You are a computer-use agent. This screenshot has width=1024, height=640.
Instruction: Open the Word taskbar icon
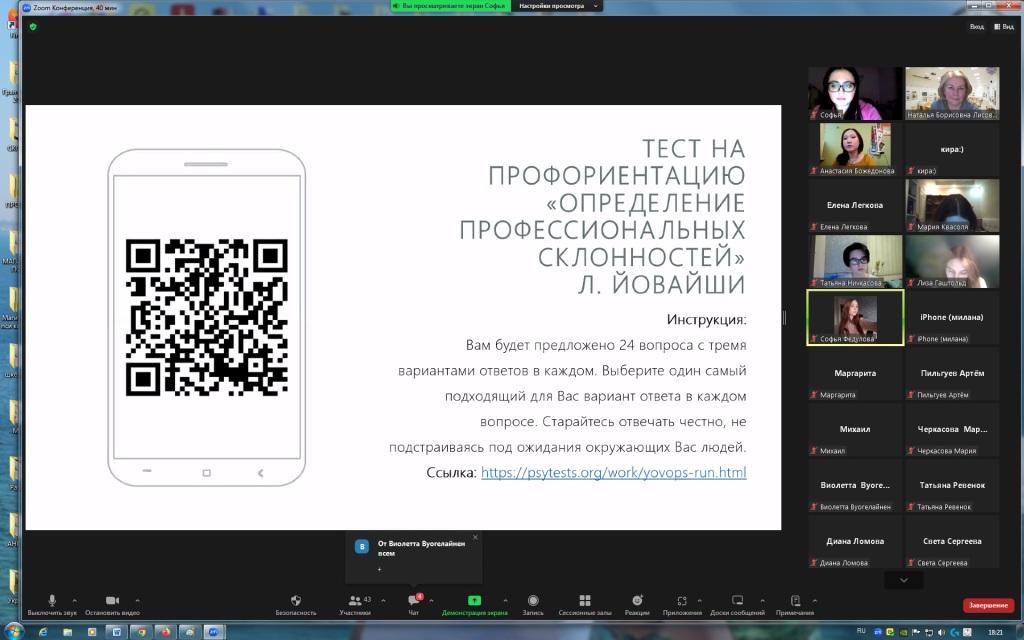tap(116, 632)
